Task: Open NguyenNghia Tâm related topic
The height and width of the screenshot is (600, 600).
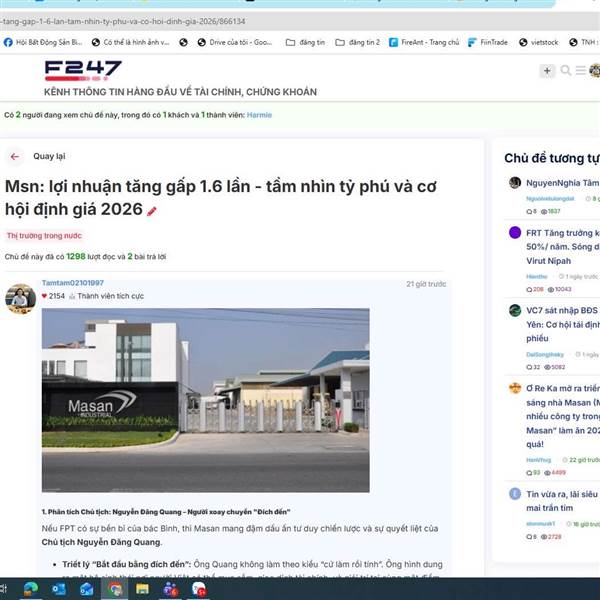Action: 562,183
